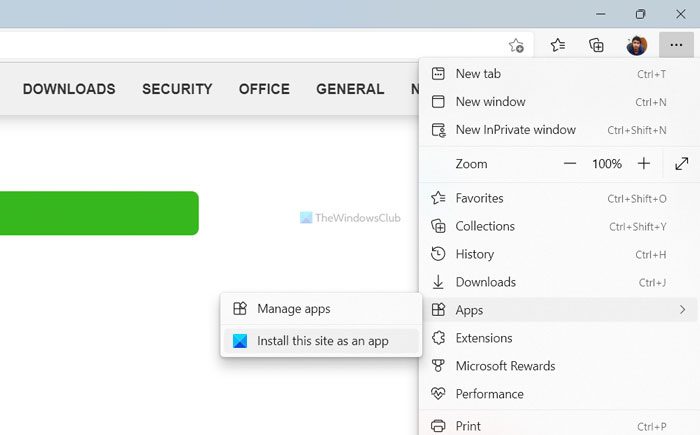Image resolution: width=700 pixels, height=435 pixels.
Task: Click the green banner button
Action: pos(98,213)
